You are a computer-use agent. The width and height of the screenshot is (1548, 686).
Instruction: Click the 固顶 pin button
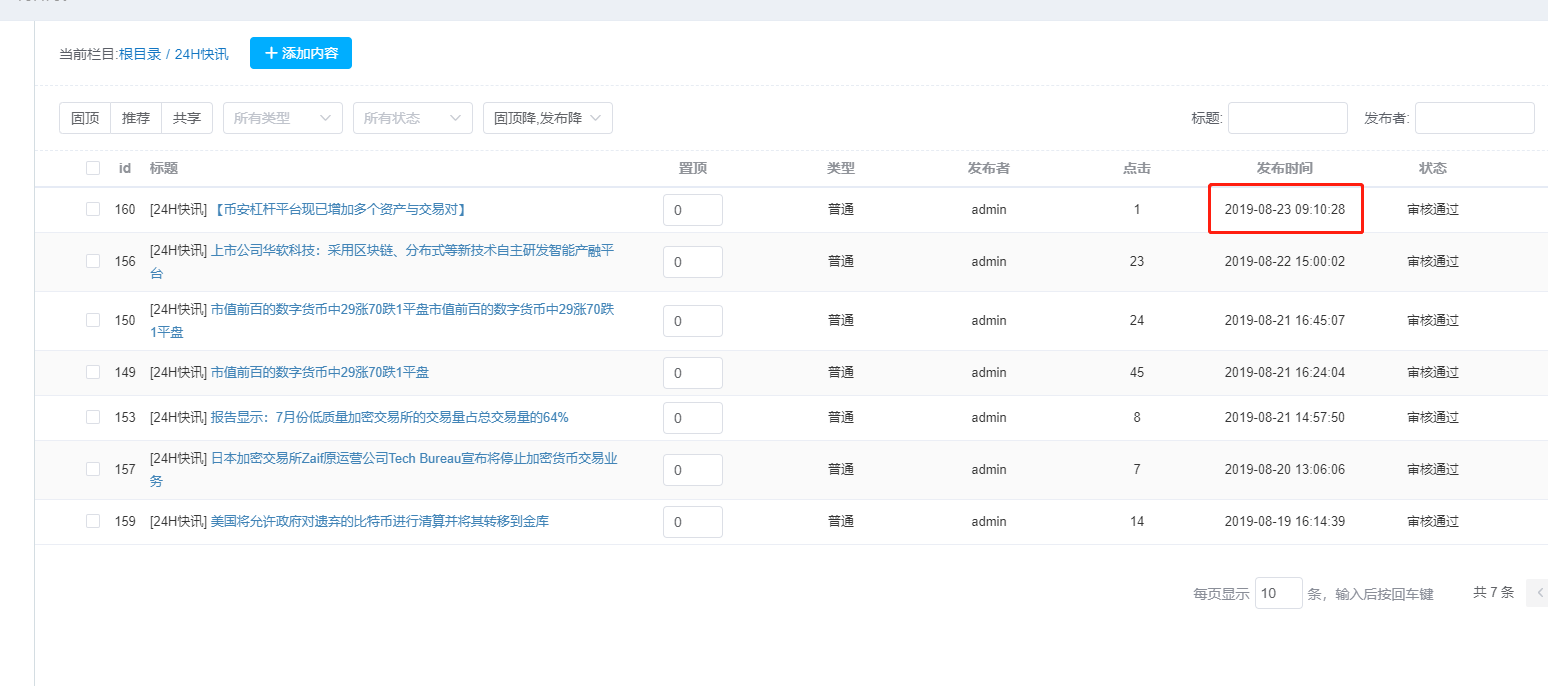pos(85,118)
